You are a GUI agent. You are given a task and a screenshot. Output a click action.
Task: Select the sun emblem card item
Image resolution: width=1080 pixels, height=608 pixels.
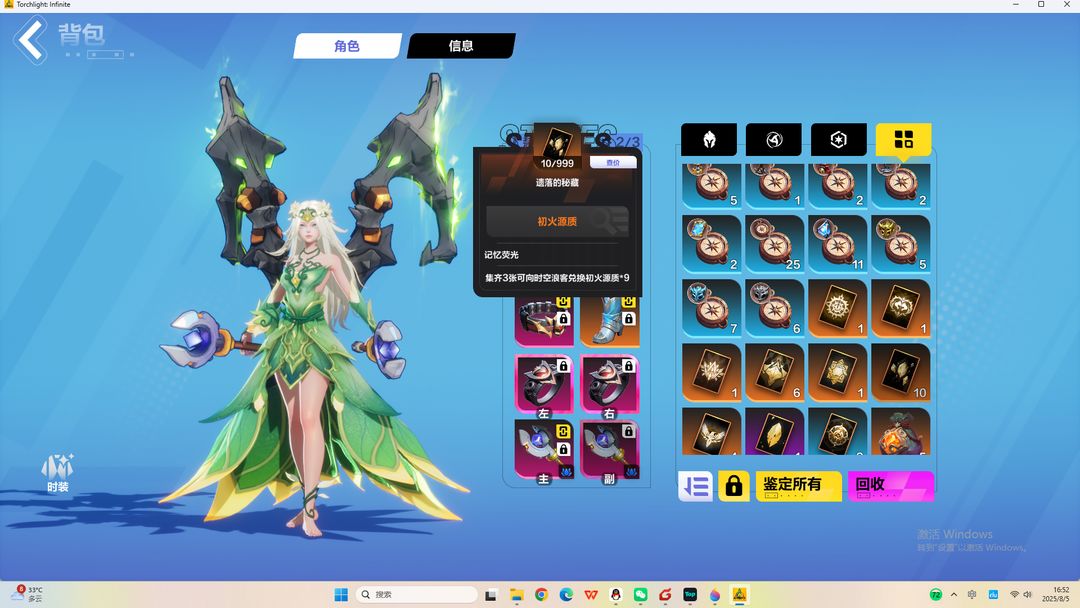pyautogui.click(x=838, y=308)
